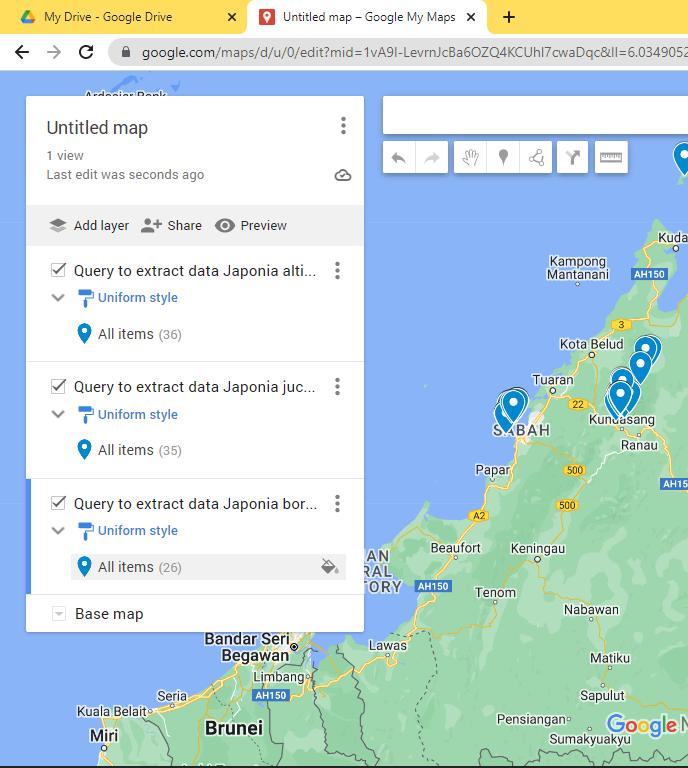Open a new browser tab
The height and width of the screenshot is (768, 688).
(509, 17)
